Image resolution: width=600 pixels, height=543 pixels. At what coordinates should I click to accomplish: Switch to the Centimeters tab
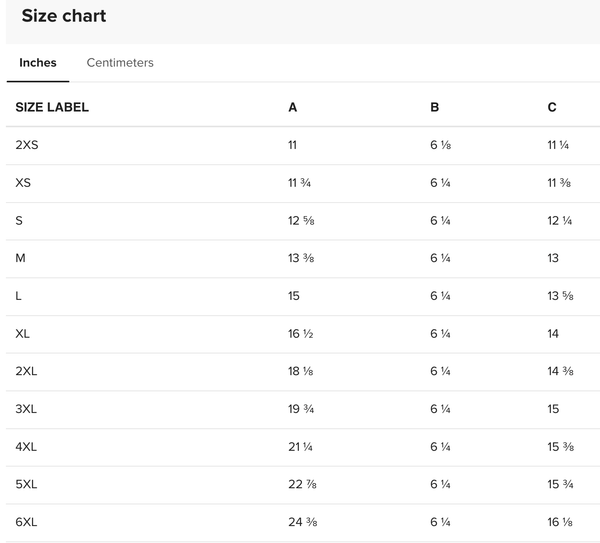(x=120, y=62)
